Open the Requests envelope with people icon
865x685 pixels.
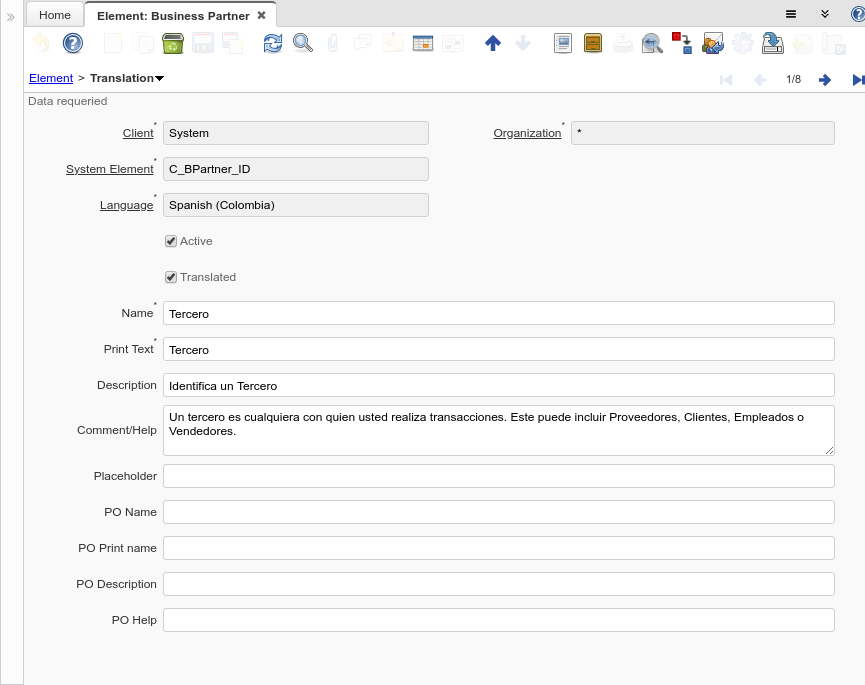point(713,43)
